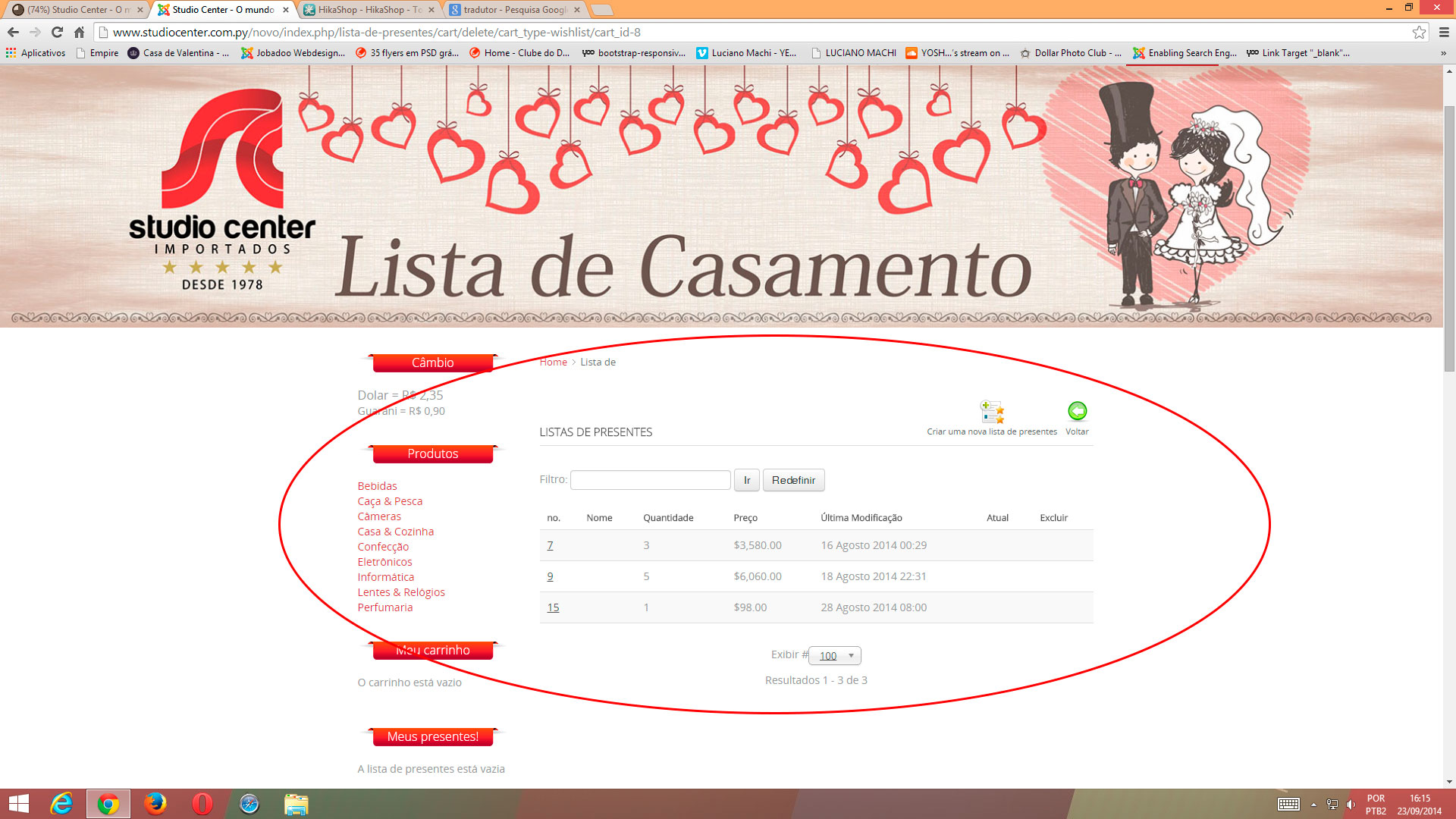Open the Dollar Photo Club bookmark
1456x819 pixels.
click(1071, 53)
